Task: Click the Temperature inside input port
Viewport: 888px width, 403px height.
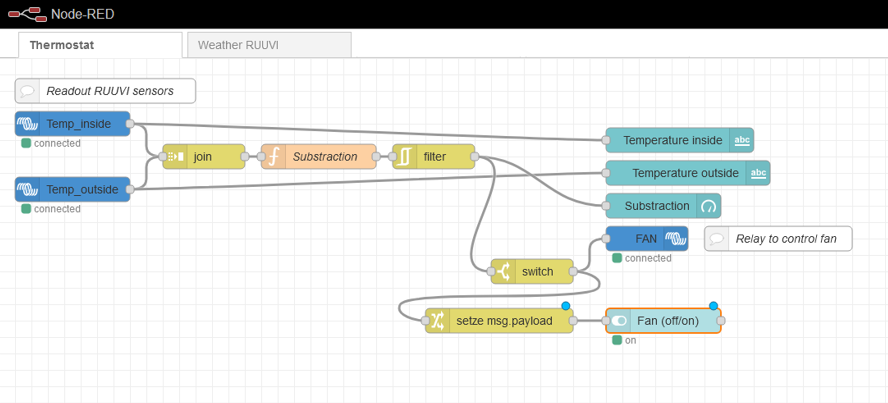Action: pyautogui.click(x=605, y=140)
